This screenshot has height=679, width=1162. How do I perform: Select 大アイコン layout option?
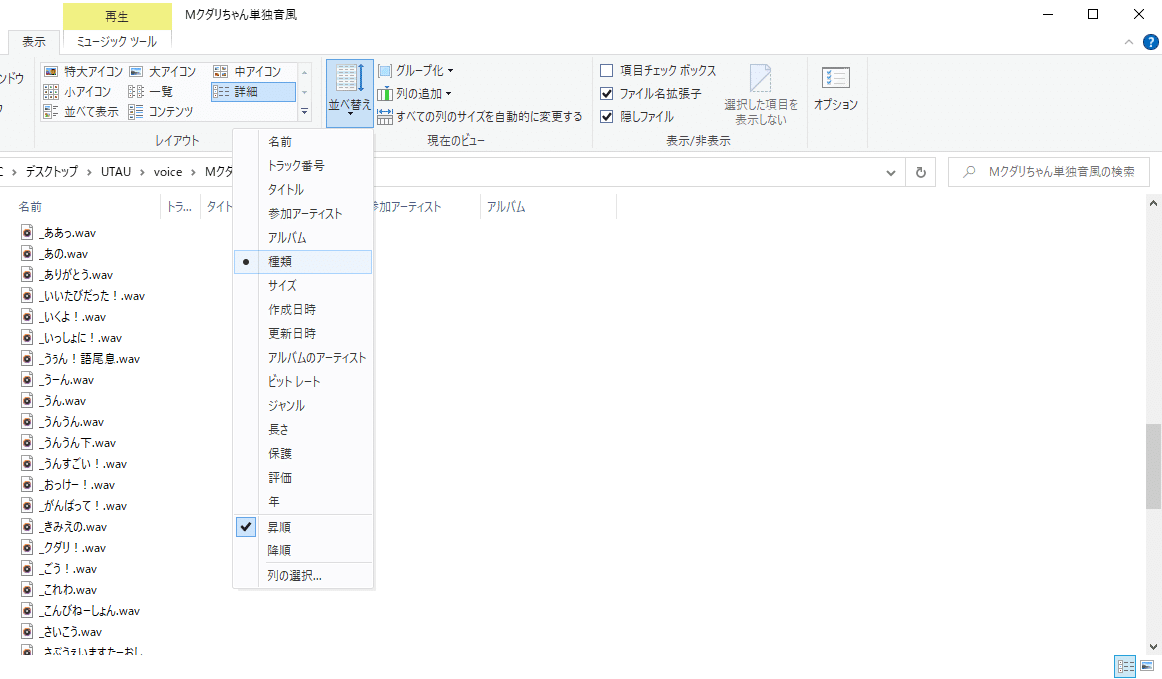pos(163,71)
